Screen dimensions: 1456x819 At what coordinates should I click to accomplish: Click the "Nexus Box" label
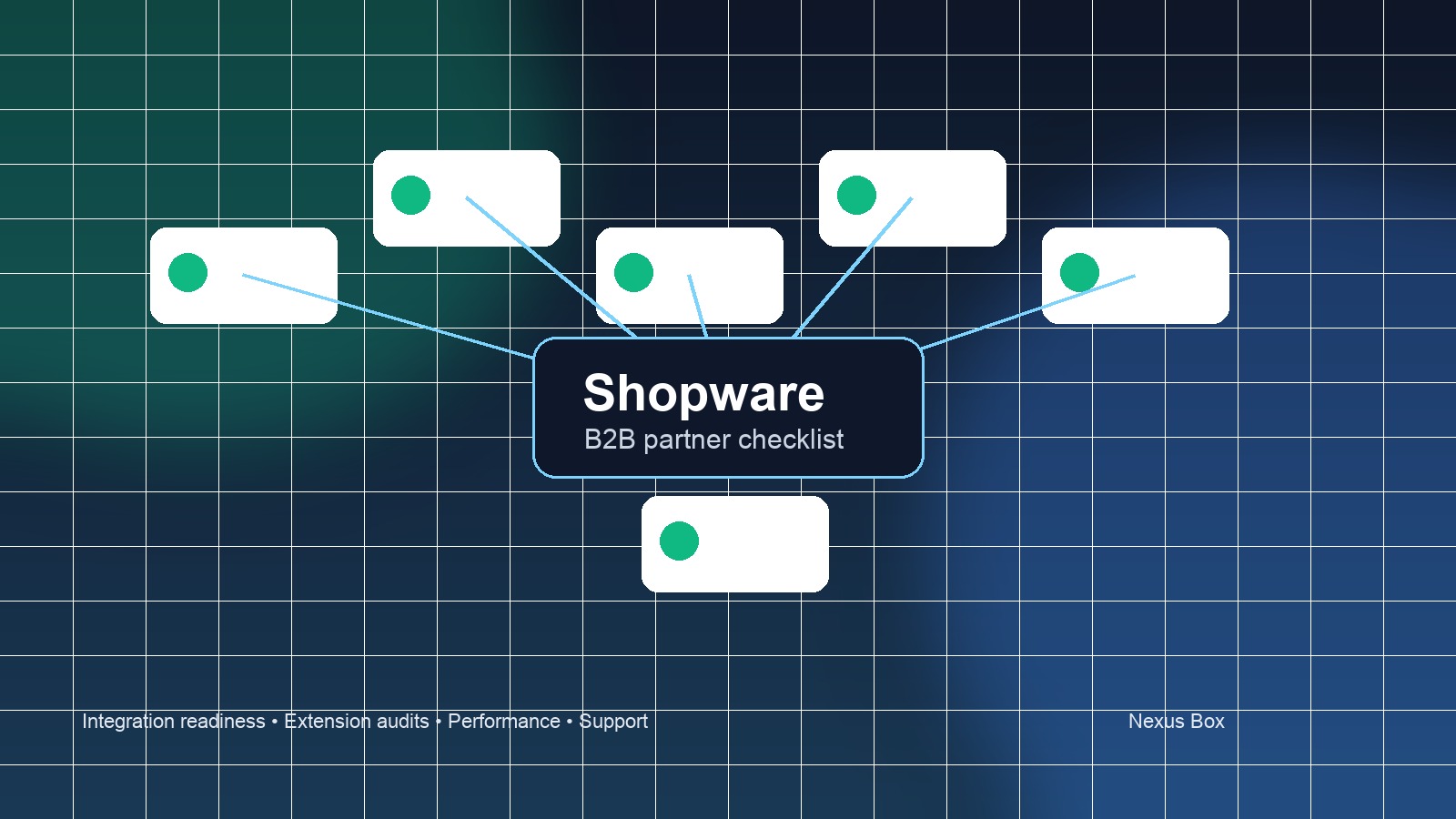pyautogui.click(x=1176, y=721)
